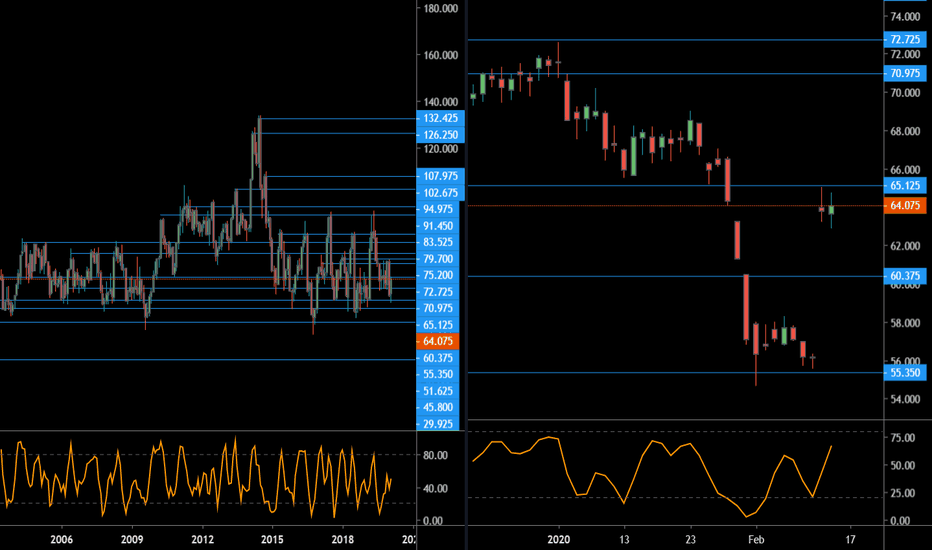Screen dimensions: 932x550
Task: Click the 54.000 axis value
Action: [x=905, y=400]
